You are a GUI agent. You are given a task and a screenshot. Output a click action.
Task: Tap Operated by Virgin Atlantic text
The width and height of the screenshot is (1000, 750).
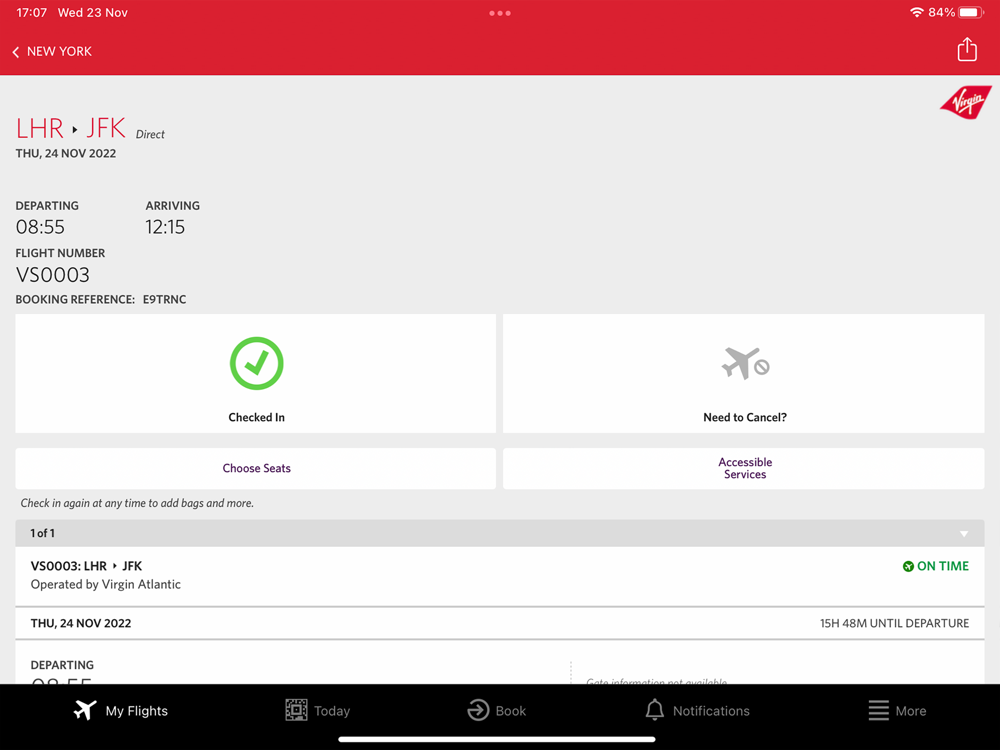(105, 585)
